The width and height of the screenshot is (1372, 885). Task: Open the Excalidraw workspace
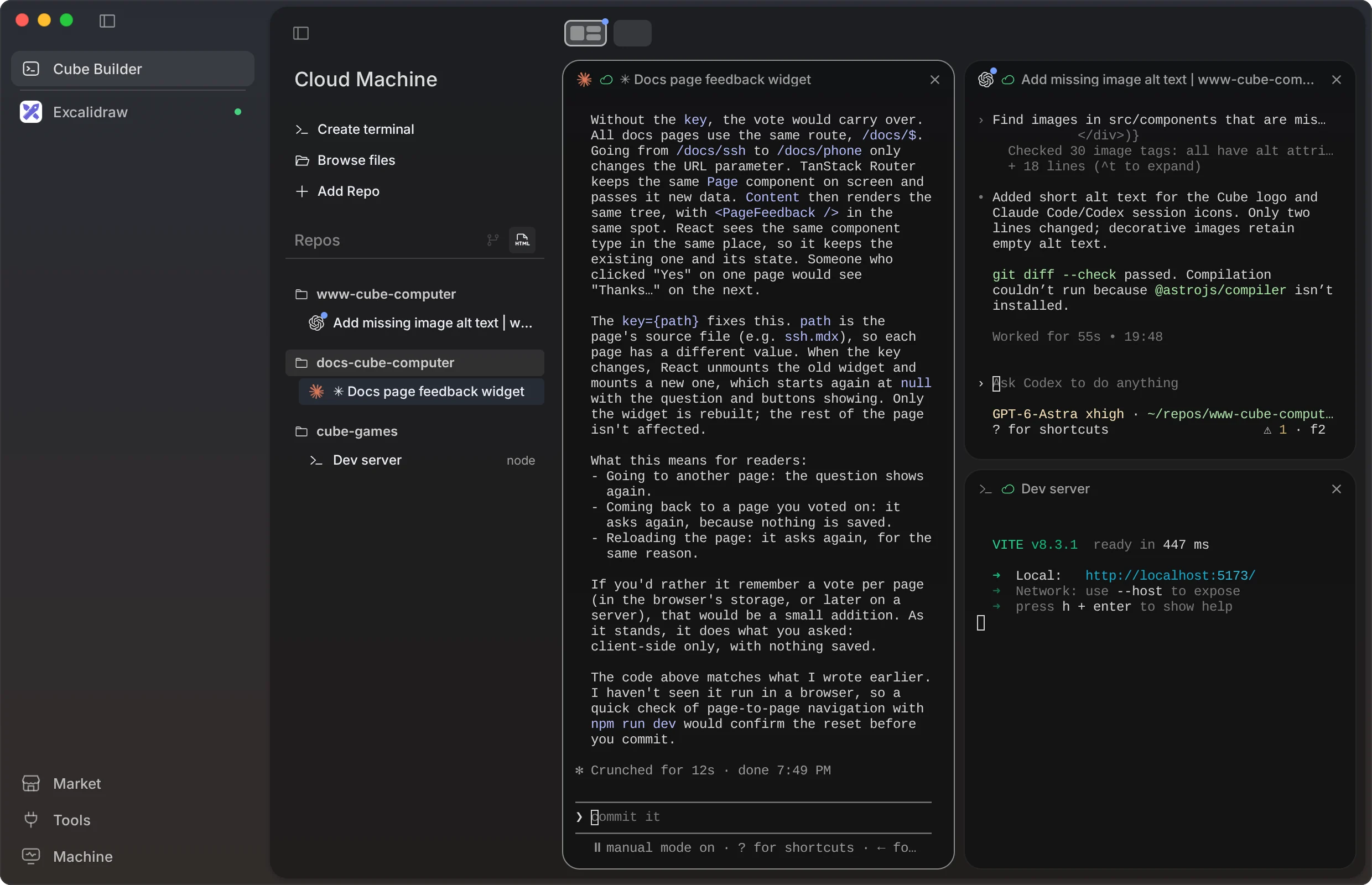click(133, 112)
